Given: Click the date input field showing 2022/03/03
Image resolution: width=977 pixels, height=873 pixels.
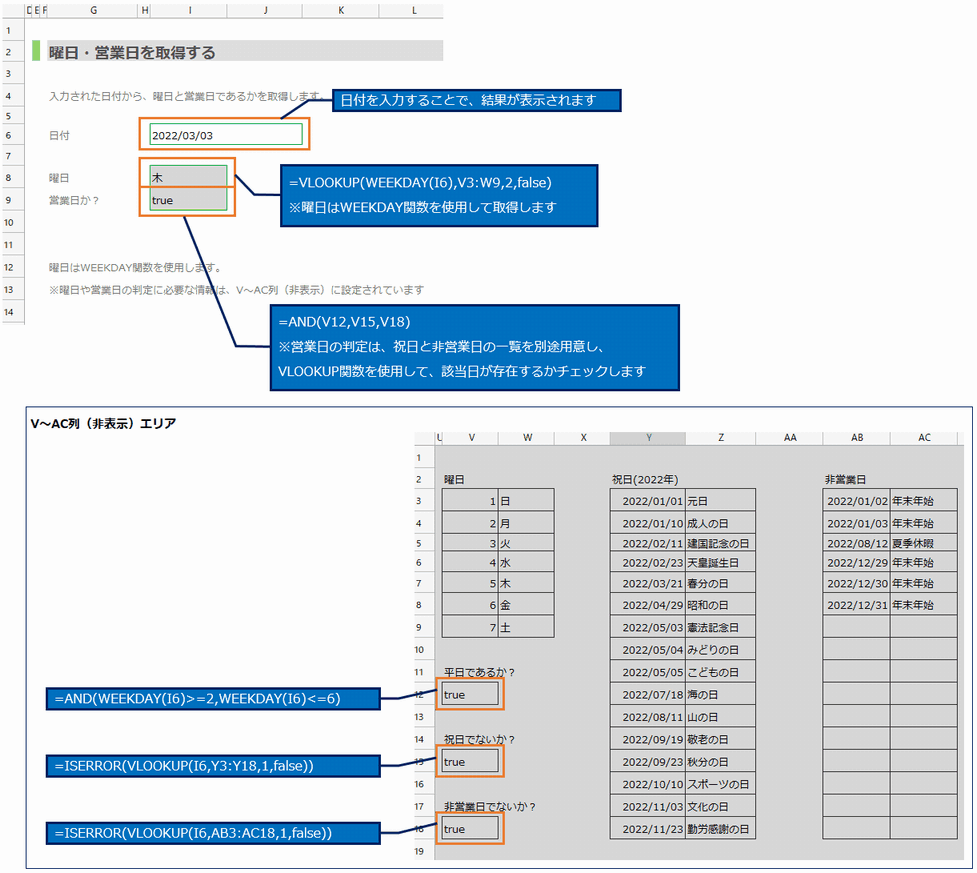Looking at the screenshot, I should click(225, 135).
